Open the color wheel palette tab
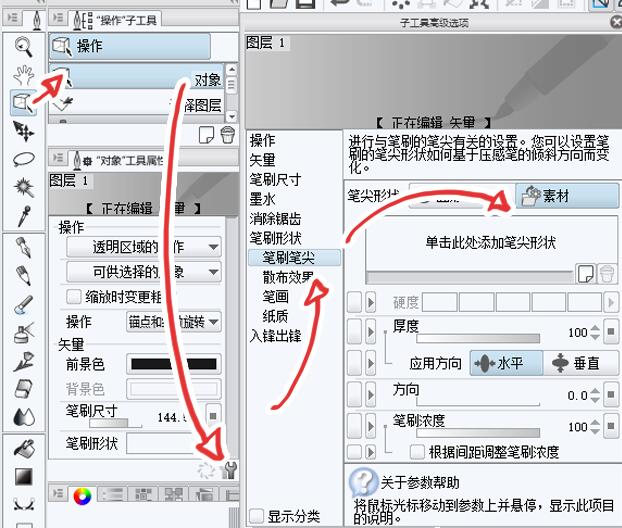 (82, 496)
